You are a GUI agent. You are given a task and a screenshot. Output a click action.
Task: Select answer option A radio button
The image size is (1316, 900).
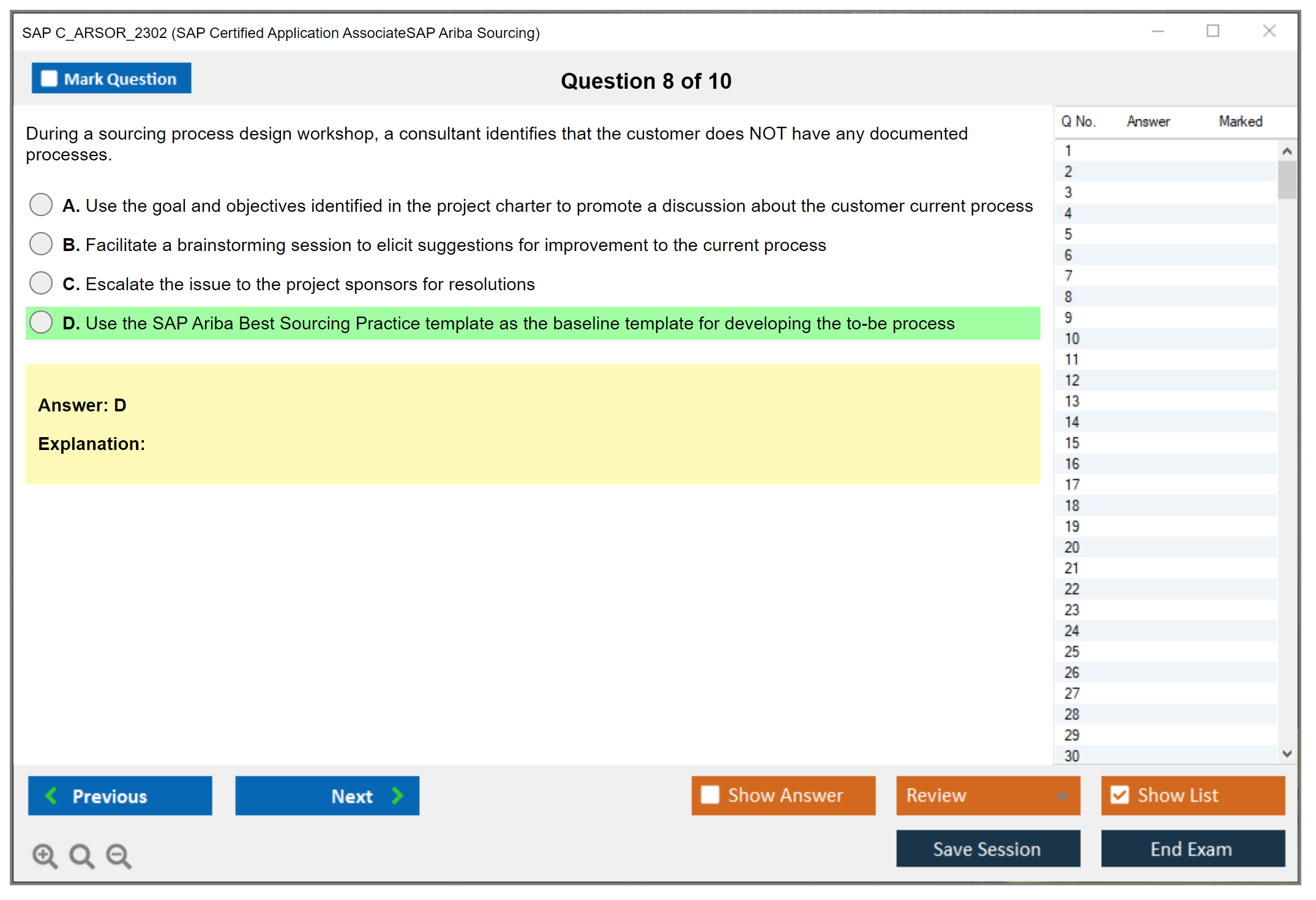click(41, 204)
